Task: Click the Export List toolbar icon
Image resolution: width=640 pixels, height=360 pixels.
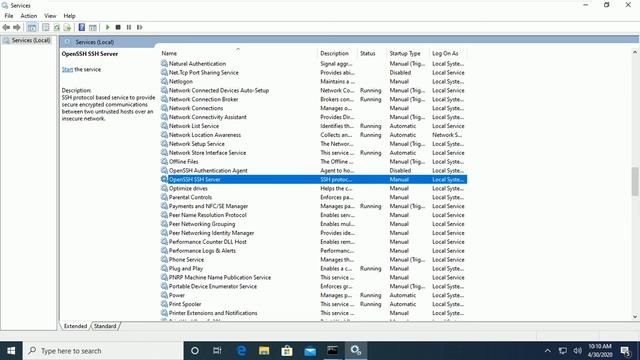Action: (67, 27)
